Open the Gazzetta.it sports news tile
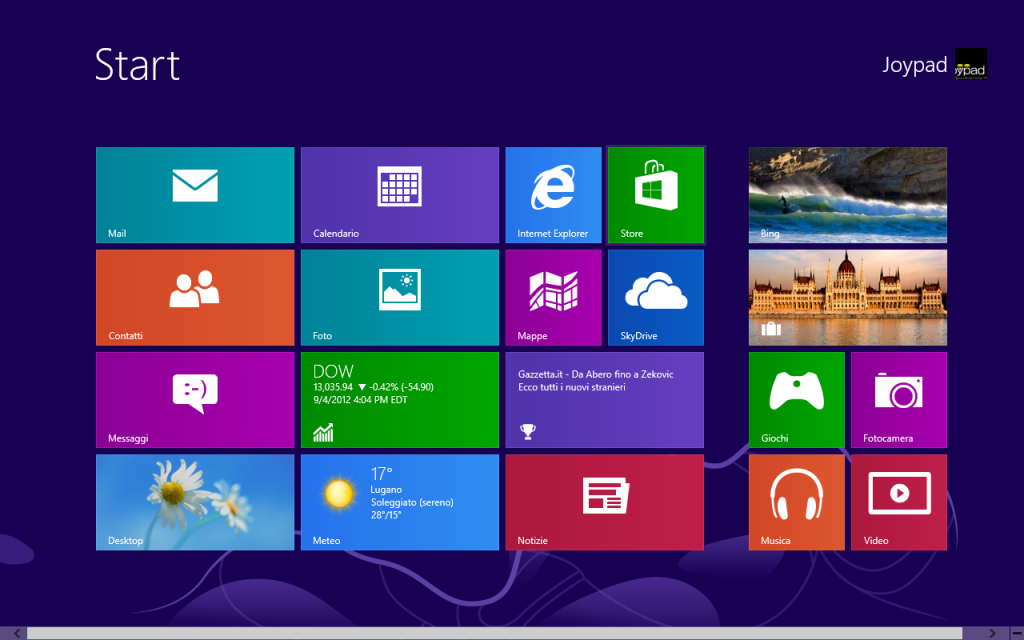The width and height of the screenshot is (1024, 640). pos(605,400)
